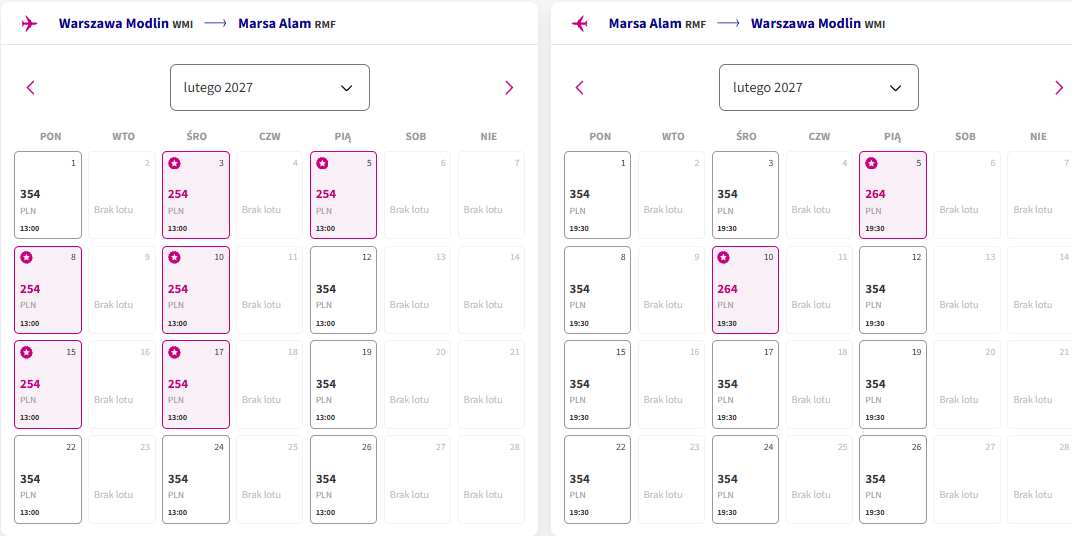Go to next month in return calendar

click(1059, 88)
